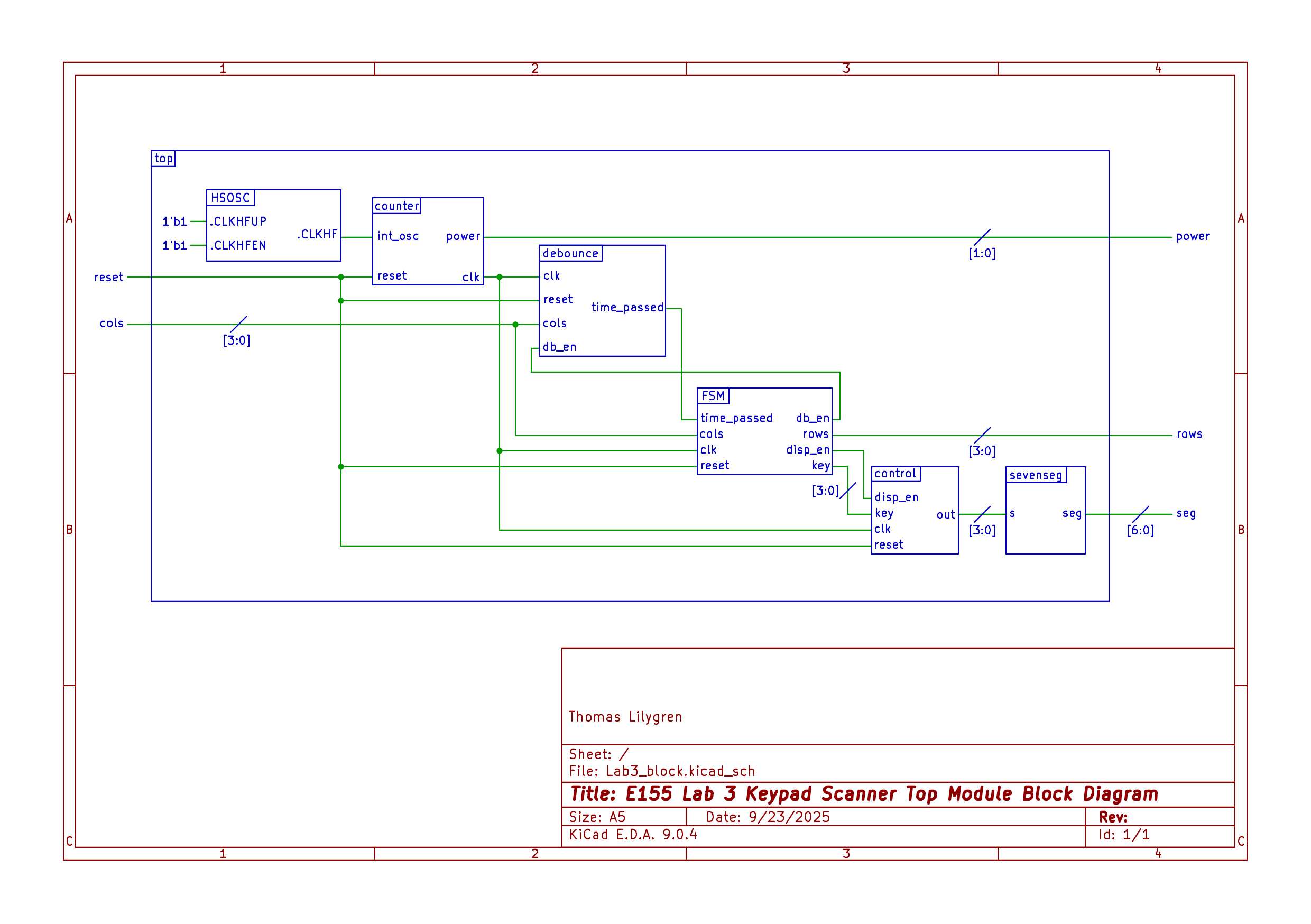Screen dimensions: 1311x924
Task: Click the [1:0] bus label on power
Action: 982,254
